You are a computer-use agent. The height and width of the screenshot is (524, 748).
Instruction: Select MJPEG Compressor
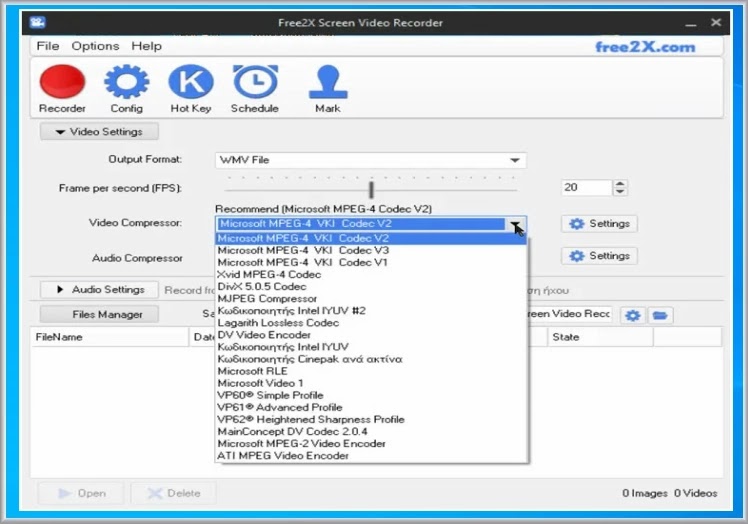point(371,299)
